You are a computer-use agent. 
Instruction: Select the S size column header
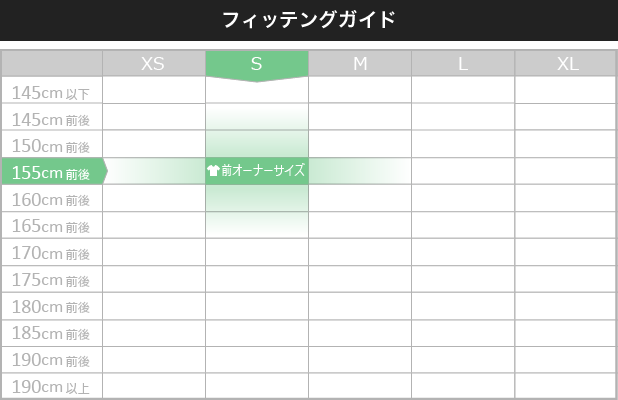257,64
